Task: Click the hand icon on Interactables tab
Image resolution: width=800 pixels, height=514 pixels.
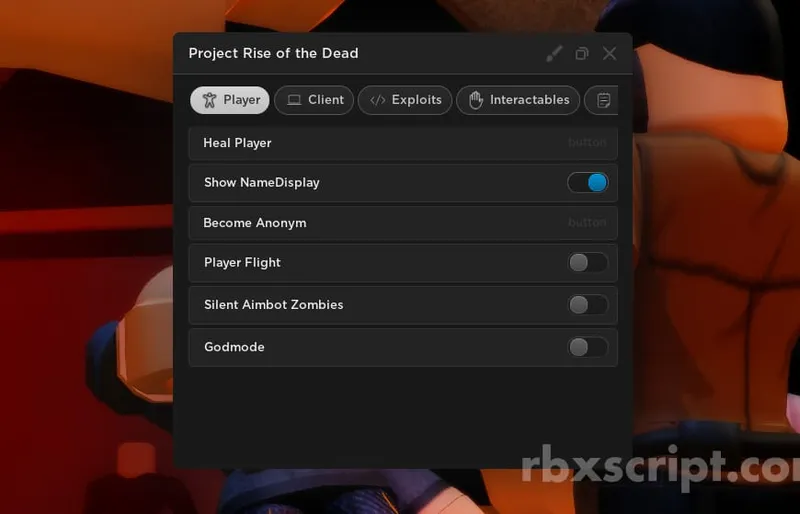Action: click(x=476, y=100)
